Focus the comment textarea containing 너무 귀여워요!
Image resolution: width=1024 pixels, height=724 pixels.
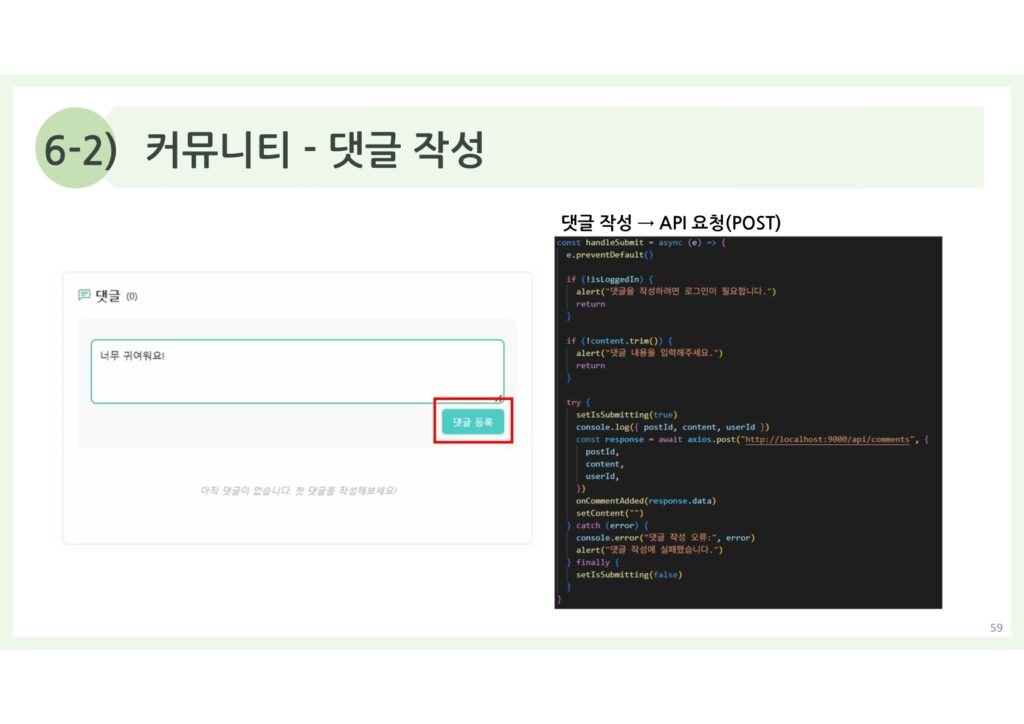(x=297, y=371)
